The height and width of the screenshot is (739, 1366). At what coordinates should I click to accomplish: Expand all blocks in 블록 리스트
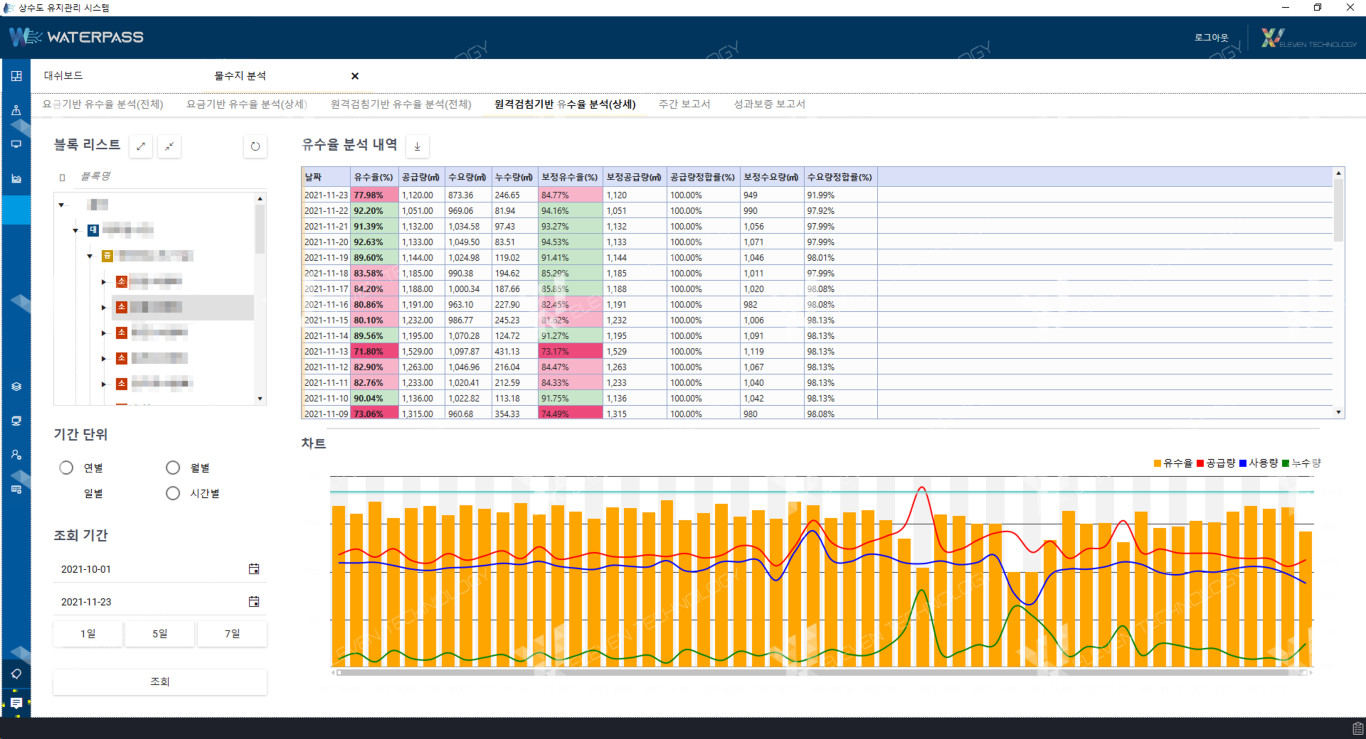tap(142, 147)
